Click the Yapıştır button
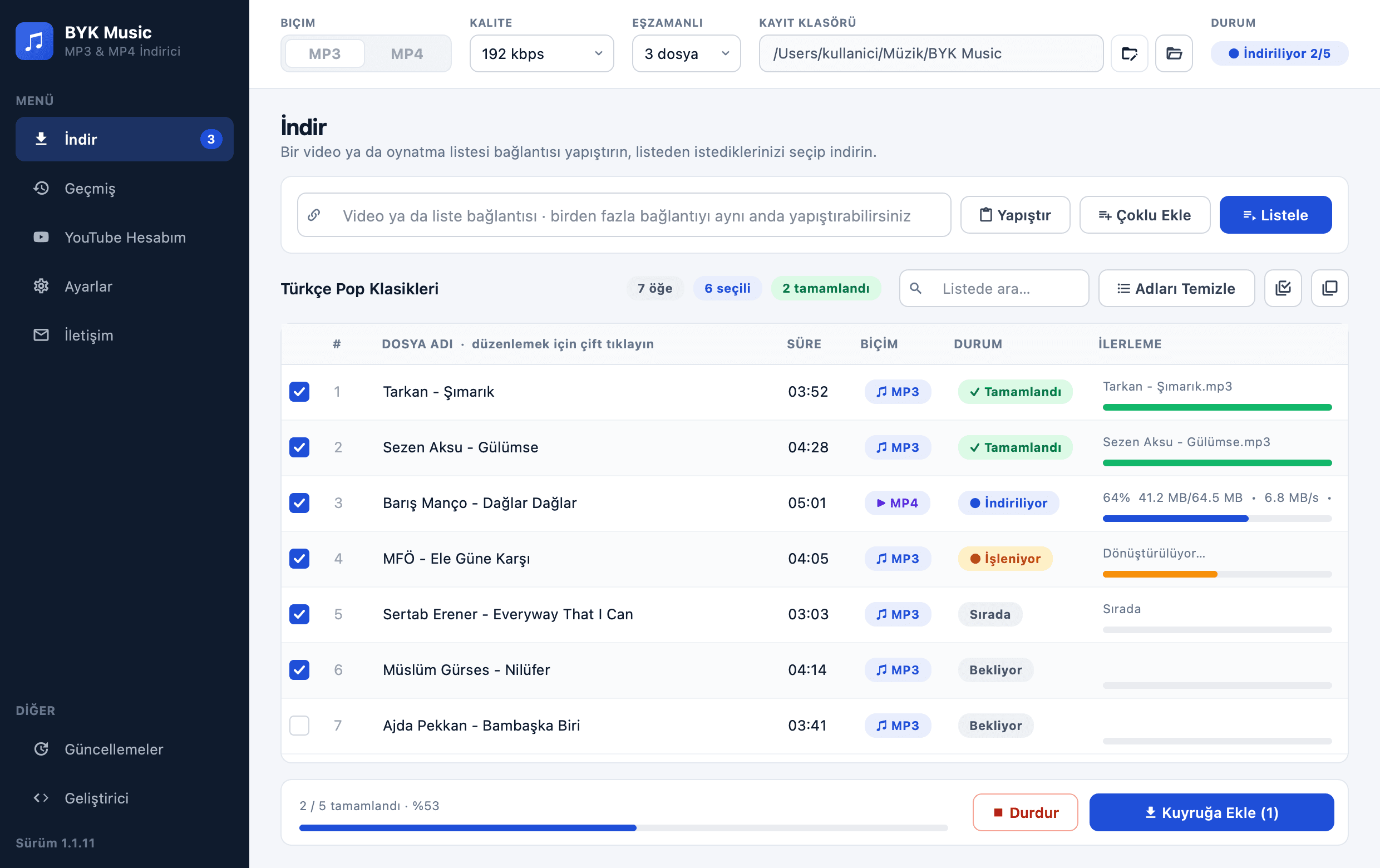 (x=1015, y=215)
